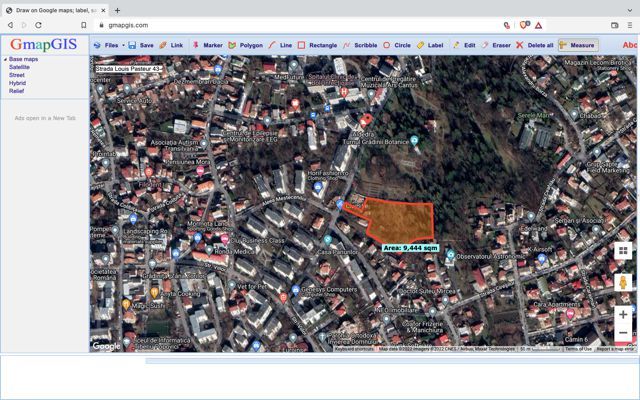Click the bookmark icon beside address bar
This screenshot has height=400, width=640.
tap(84, 25)
